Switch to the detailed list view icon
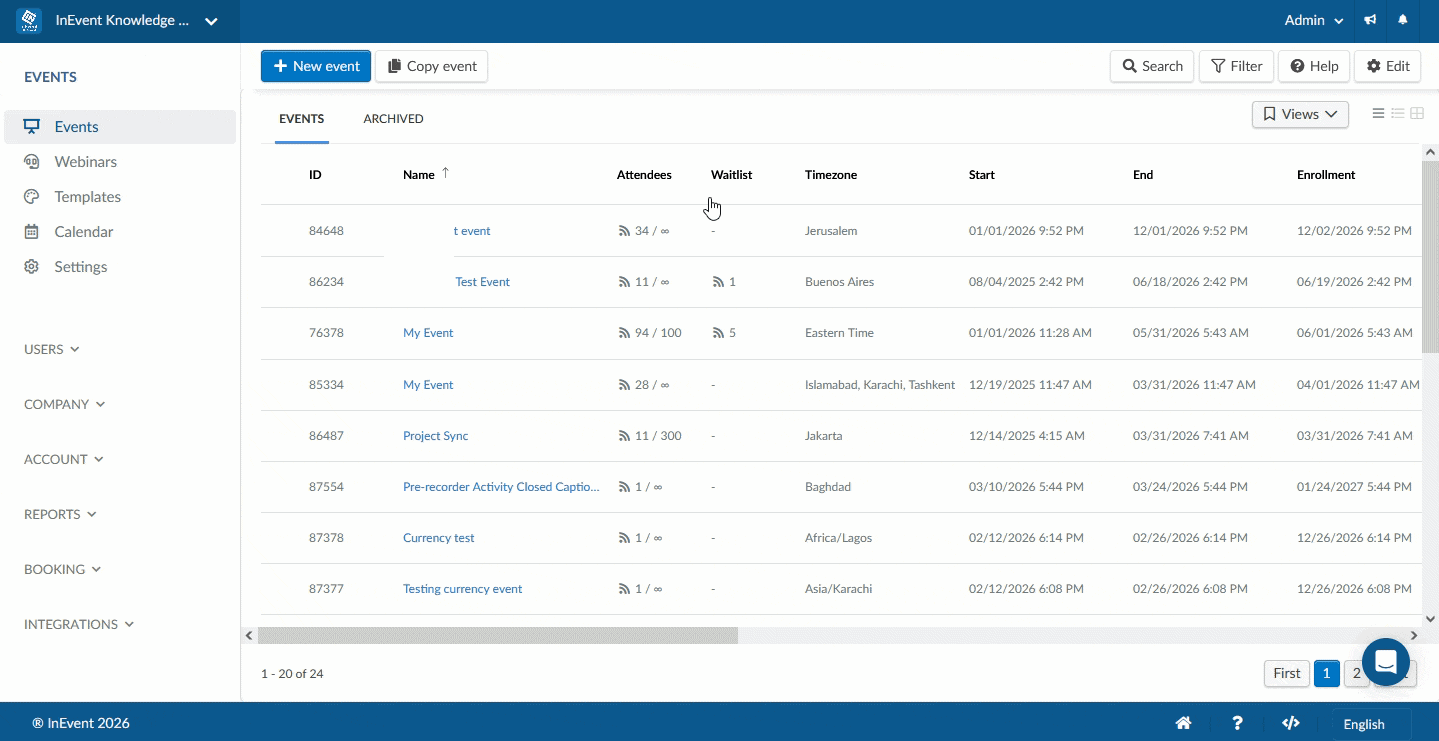Image resolution: width=1439 pixels, height=741 pixels. point(1398,114)
